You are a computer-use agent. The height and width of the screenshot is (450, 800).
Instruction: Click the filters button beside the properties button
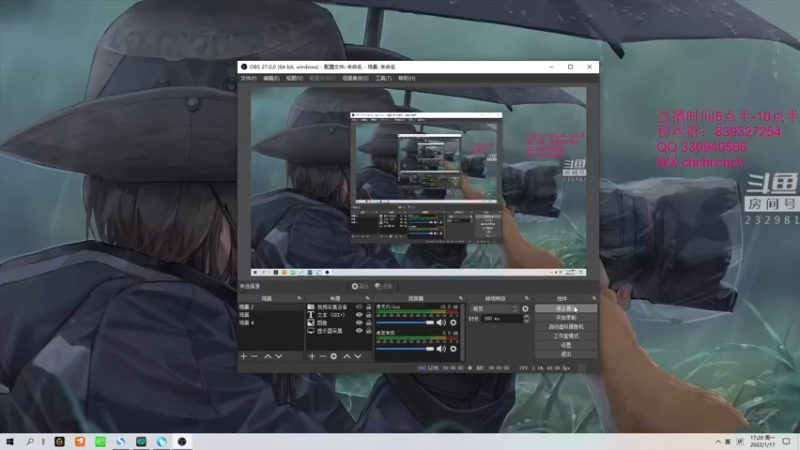384,286
